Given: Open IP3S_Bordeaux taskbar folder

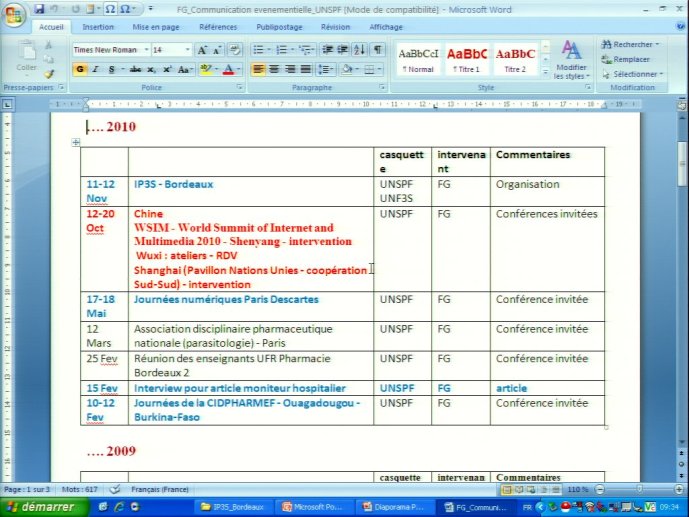Looking at the screenshot, I should (232, 507).
